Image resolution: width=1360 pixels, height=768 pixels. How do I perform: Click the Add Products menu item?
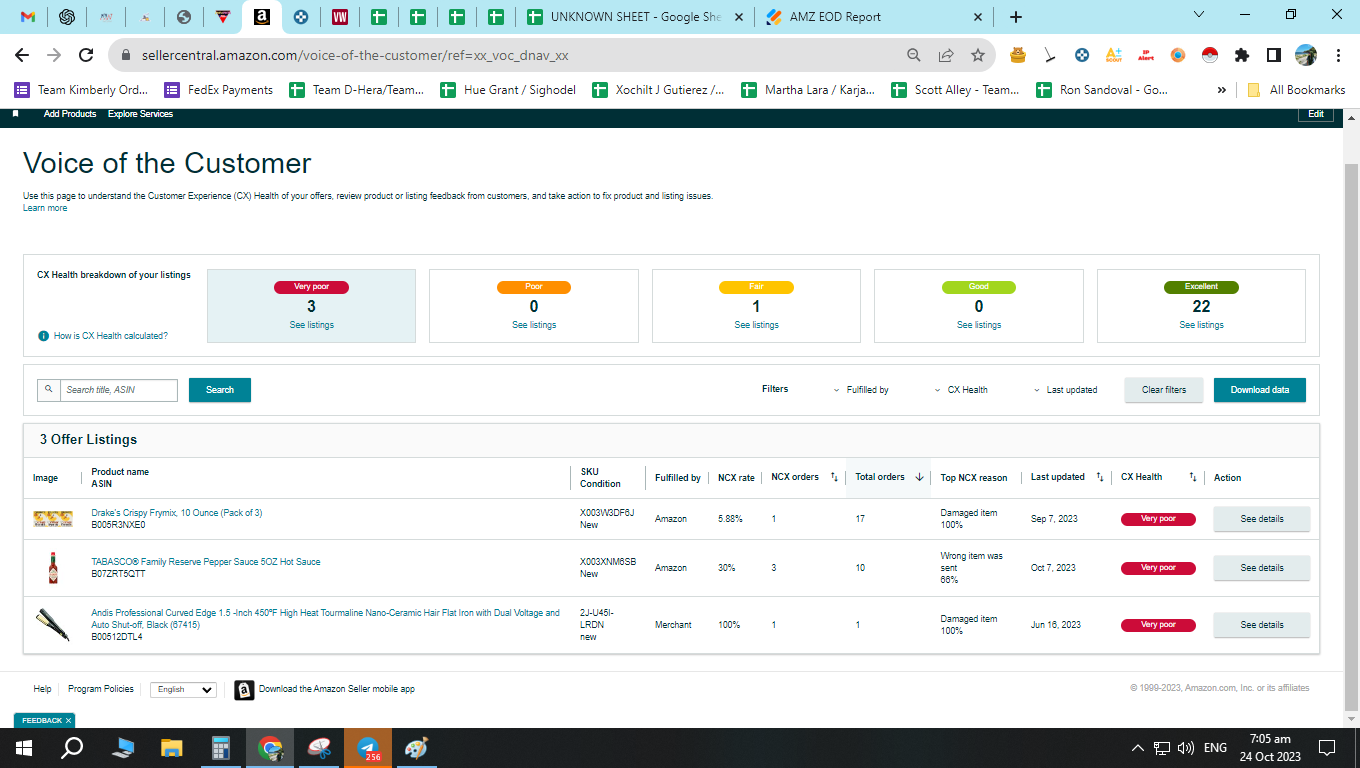tap(70, 114)
